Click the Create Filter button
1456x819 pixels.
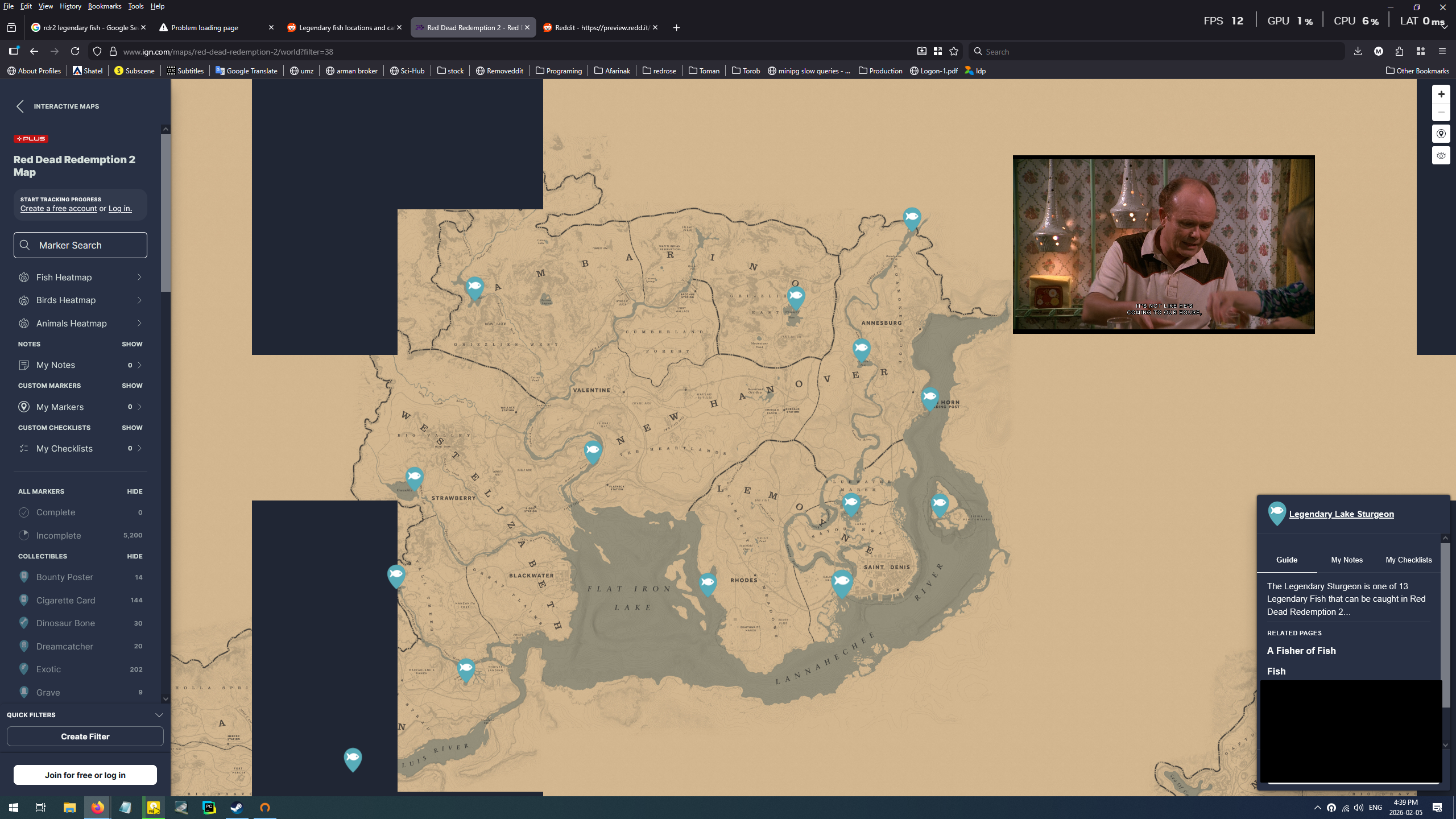(x=85, y=737)
